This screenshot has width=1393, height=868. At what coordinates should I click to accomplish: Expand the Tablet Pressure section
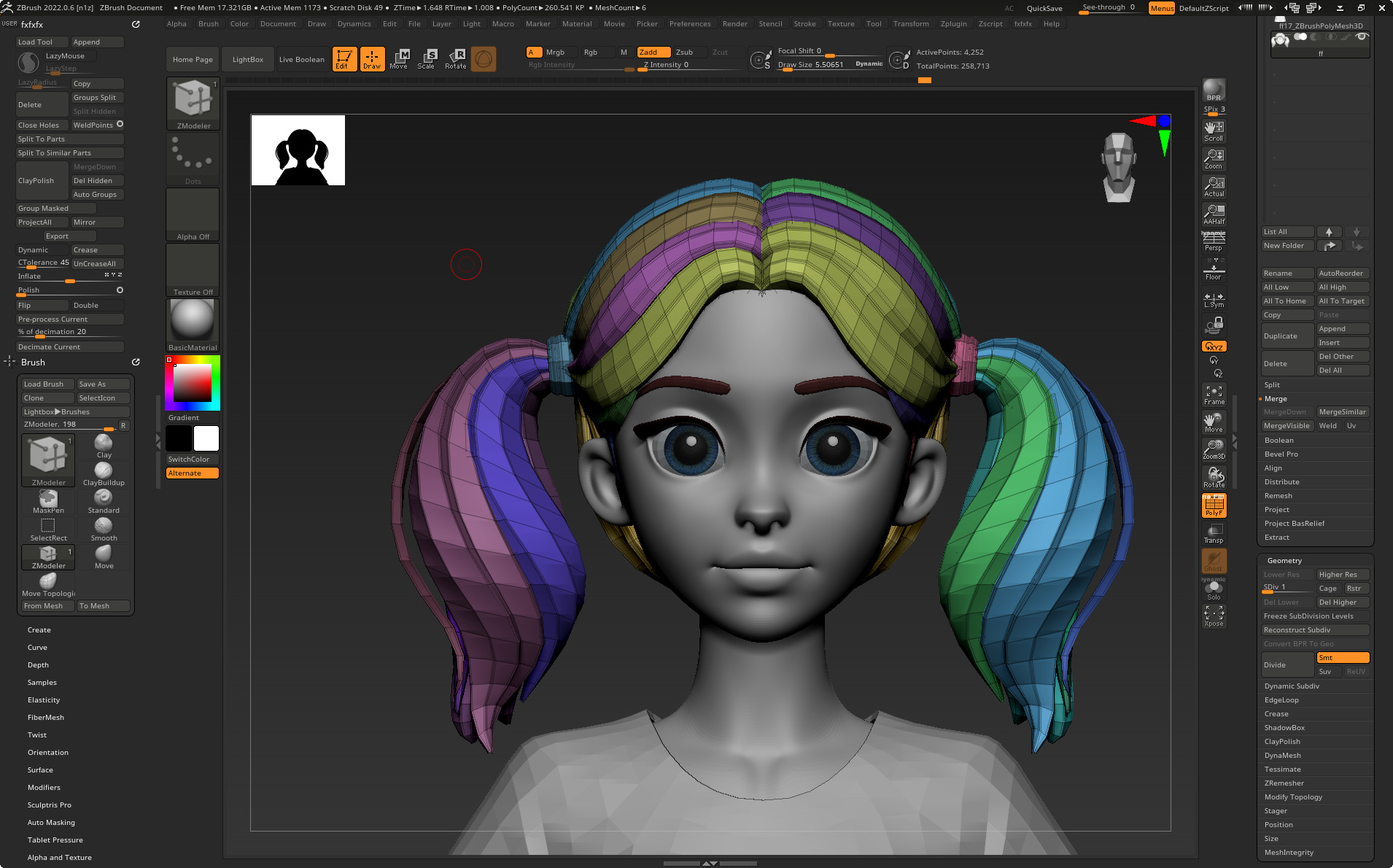[55, 840]
